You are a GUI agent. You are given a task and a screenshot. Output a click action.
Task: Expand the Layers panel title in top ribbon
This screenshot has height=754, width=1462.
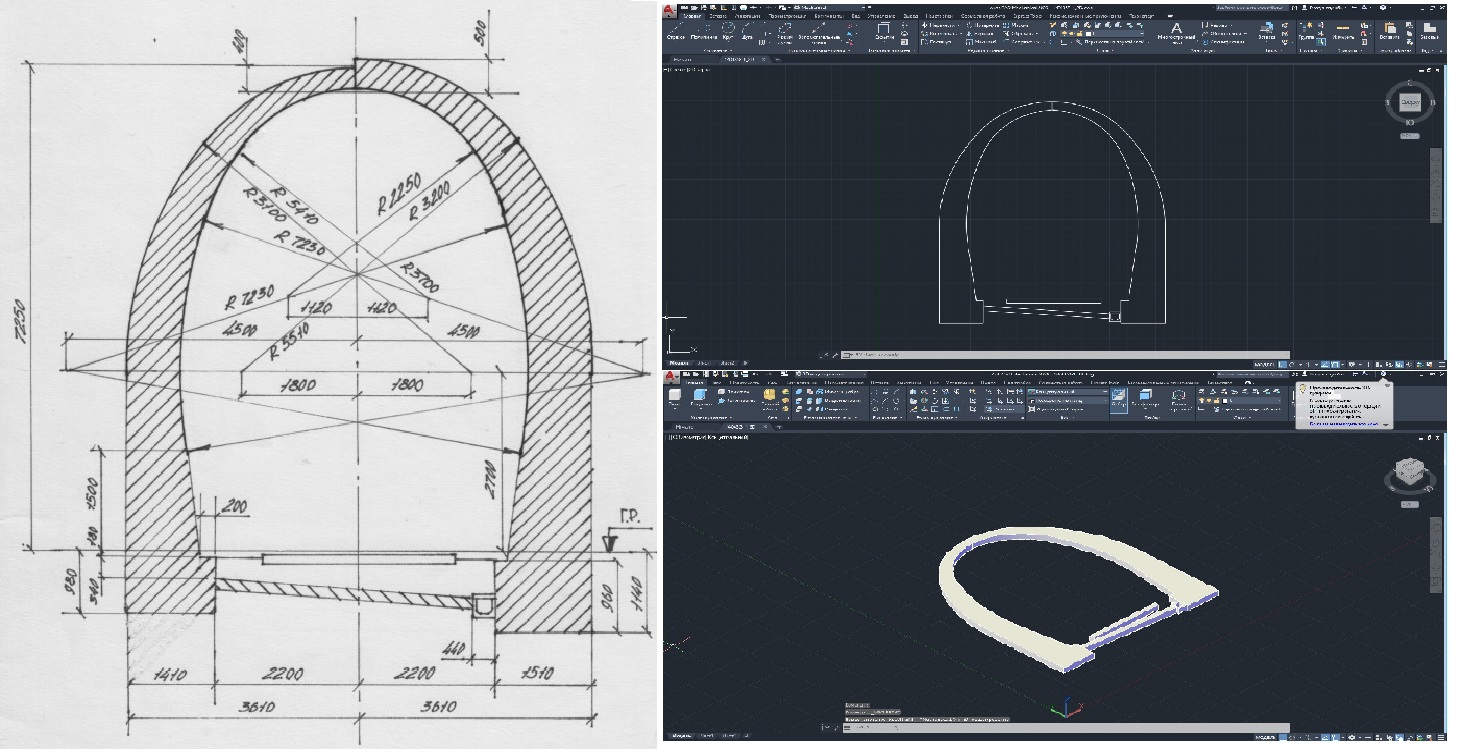(1103, 51)
